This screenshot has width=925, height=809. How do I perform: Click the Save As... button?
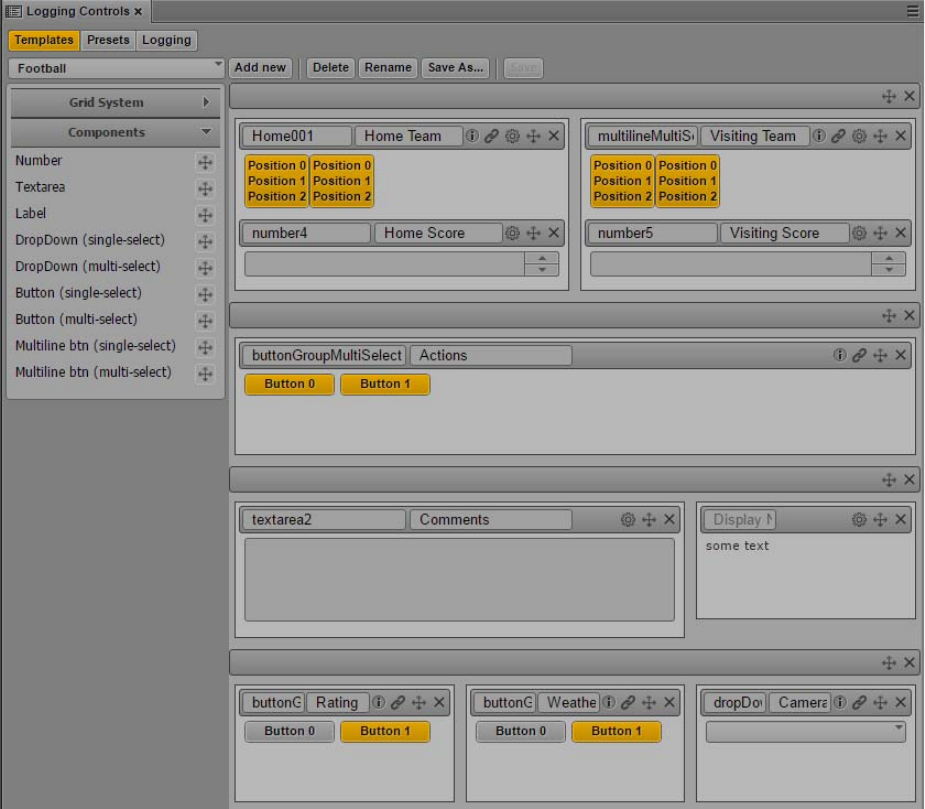pyautogui.click(x=455, y=68)
